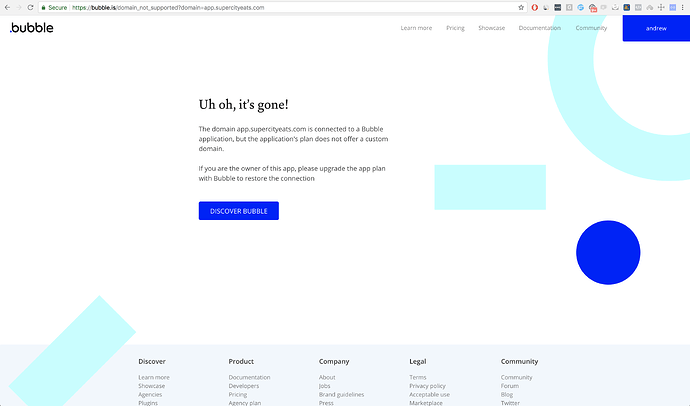
Task: Bookmark this page with the star icon
Action: point(521,7)
